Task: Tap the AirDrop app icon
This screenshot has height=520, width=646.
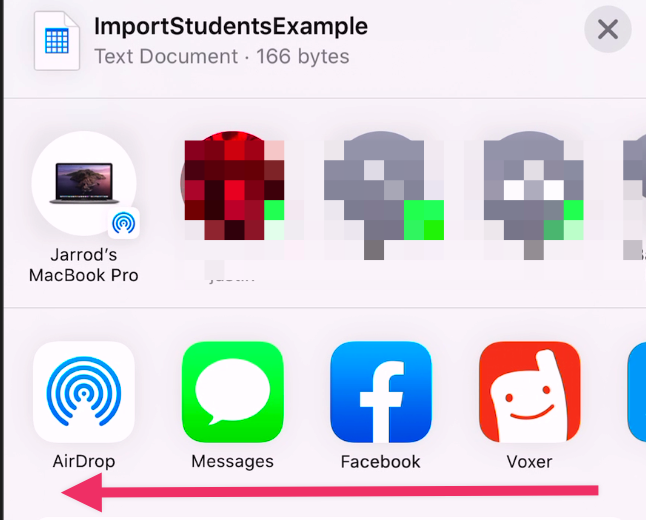Action: [84, 392]
